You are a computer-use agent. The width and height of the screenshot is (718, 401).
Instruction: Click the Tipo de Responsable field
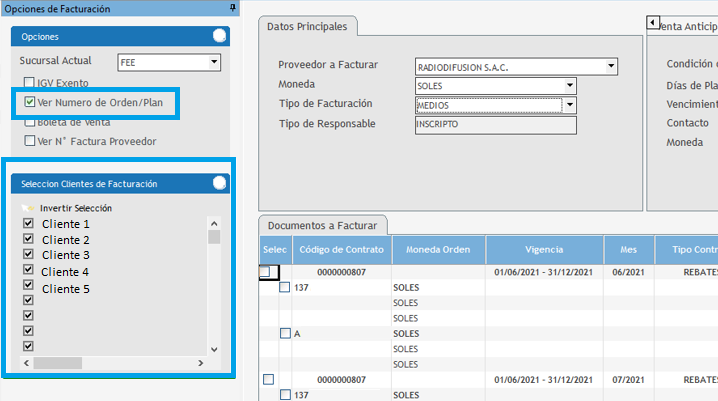click(x=496, y=125)
